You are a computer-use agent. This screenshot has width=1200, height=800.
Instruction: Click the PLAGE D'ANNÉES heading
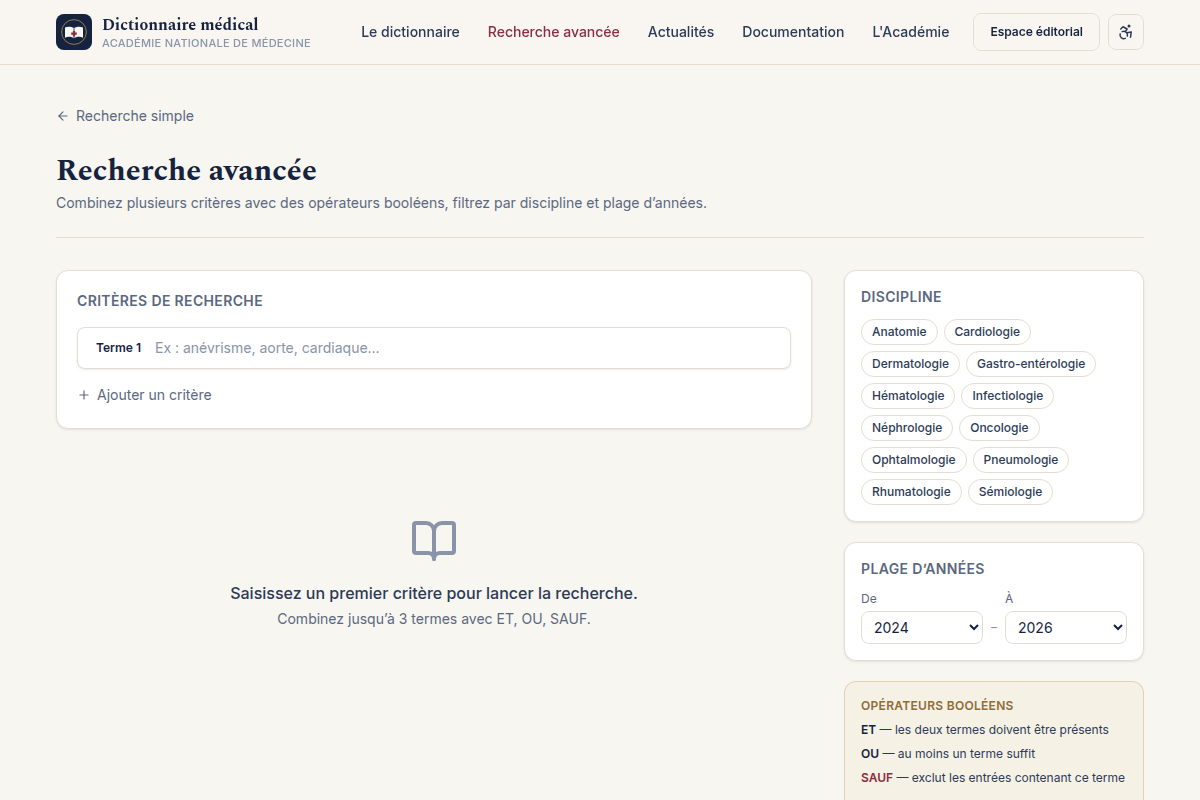pyautogui.click(x=923, y=569)
